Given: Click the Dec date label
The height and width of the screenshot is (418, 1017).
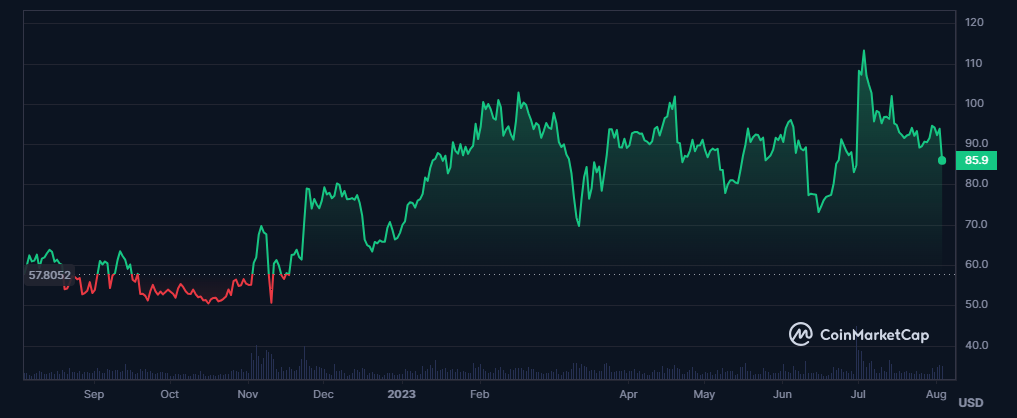Looking at the screenshot, I should [323, 394].
